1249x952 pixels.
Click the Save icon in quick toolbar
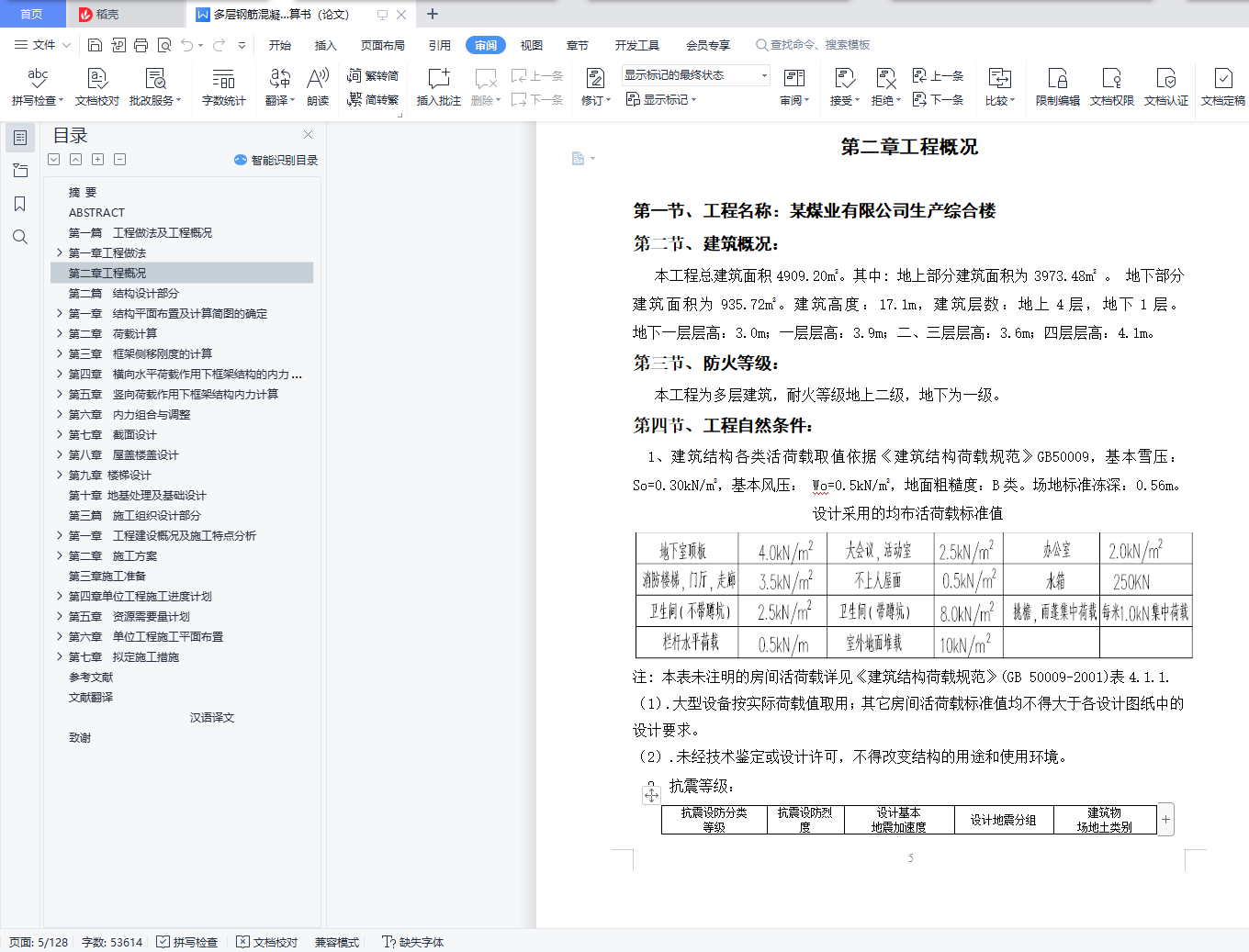(95, 45)
